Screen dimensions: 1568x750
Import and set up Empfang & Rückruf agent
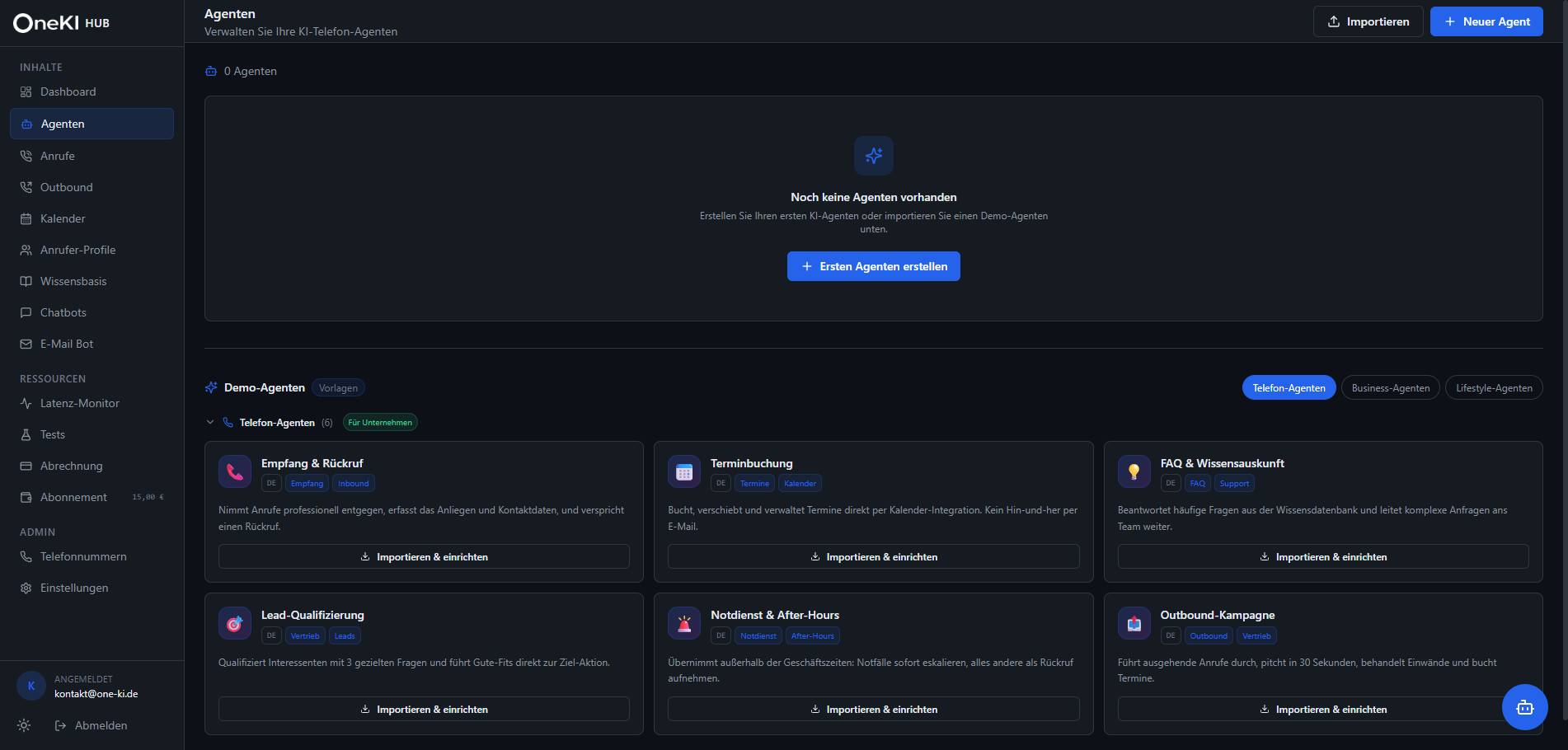[424, 556]
